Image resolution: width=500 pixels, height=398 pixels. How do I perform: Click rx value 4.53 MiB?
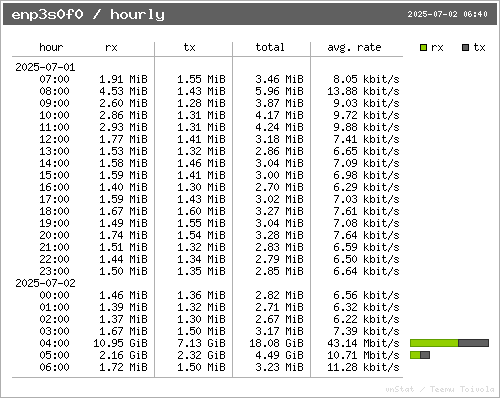[123, 91]
